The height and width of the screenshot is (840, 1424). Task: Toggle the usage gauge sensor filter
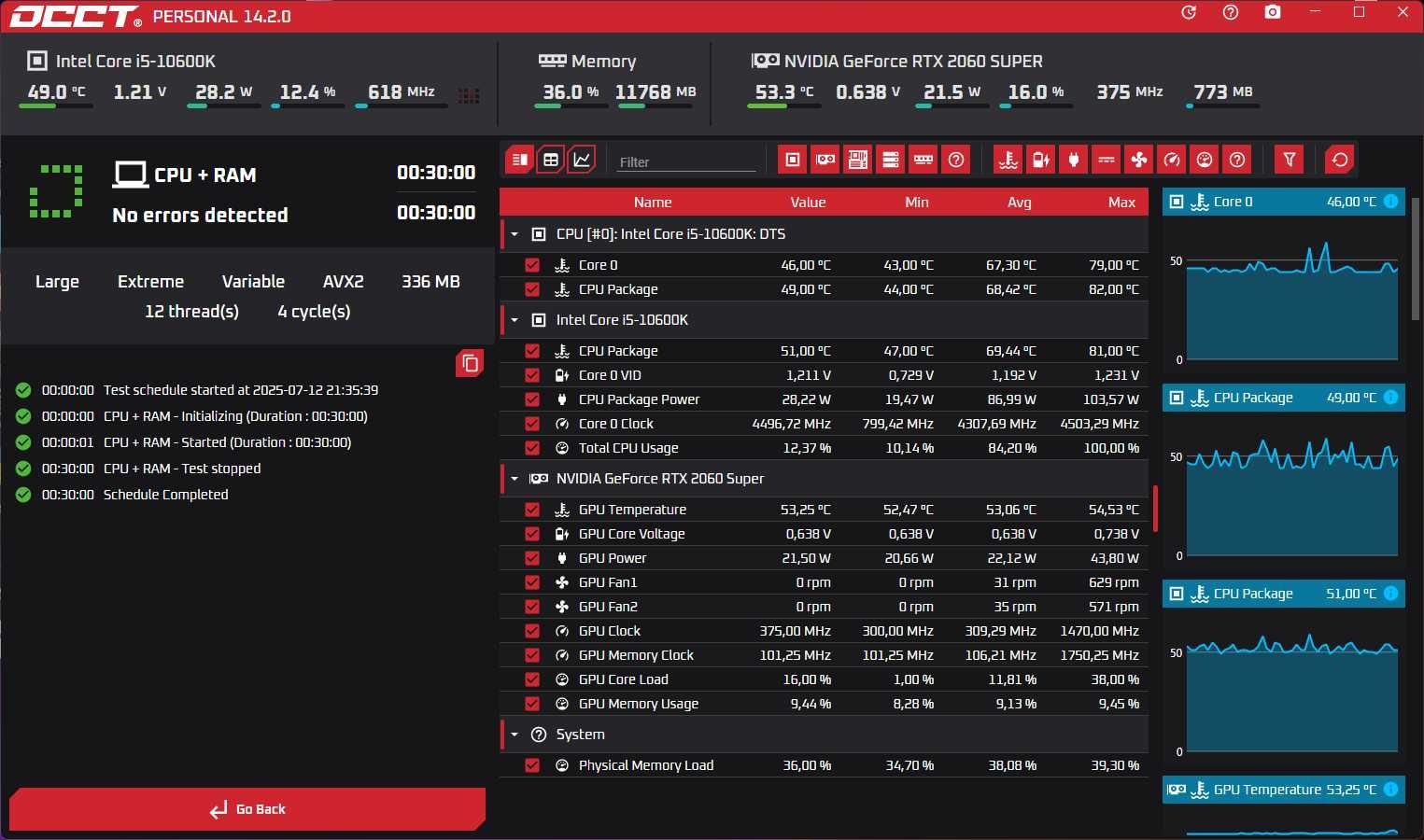pos(1205,160)
